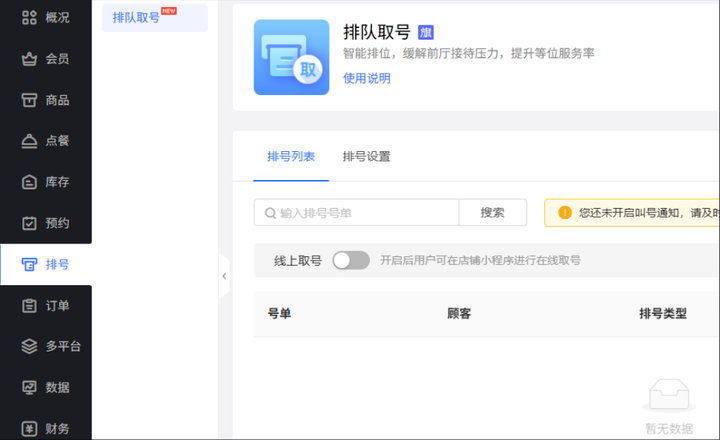
Task: Open the 使用说明 usage instructions link
Action: (367, 78)
